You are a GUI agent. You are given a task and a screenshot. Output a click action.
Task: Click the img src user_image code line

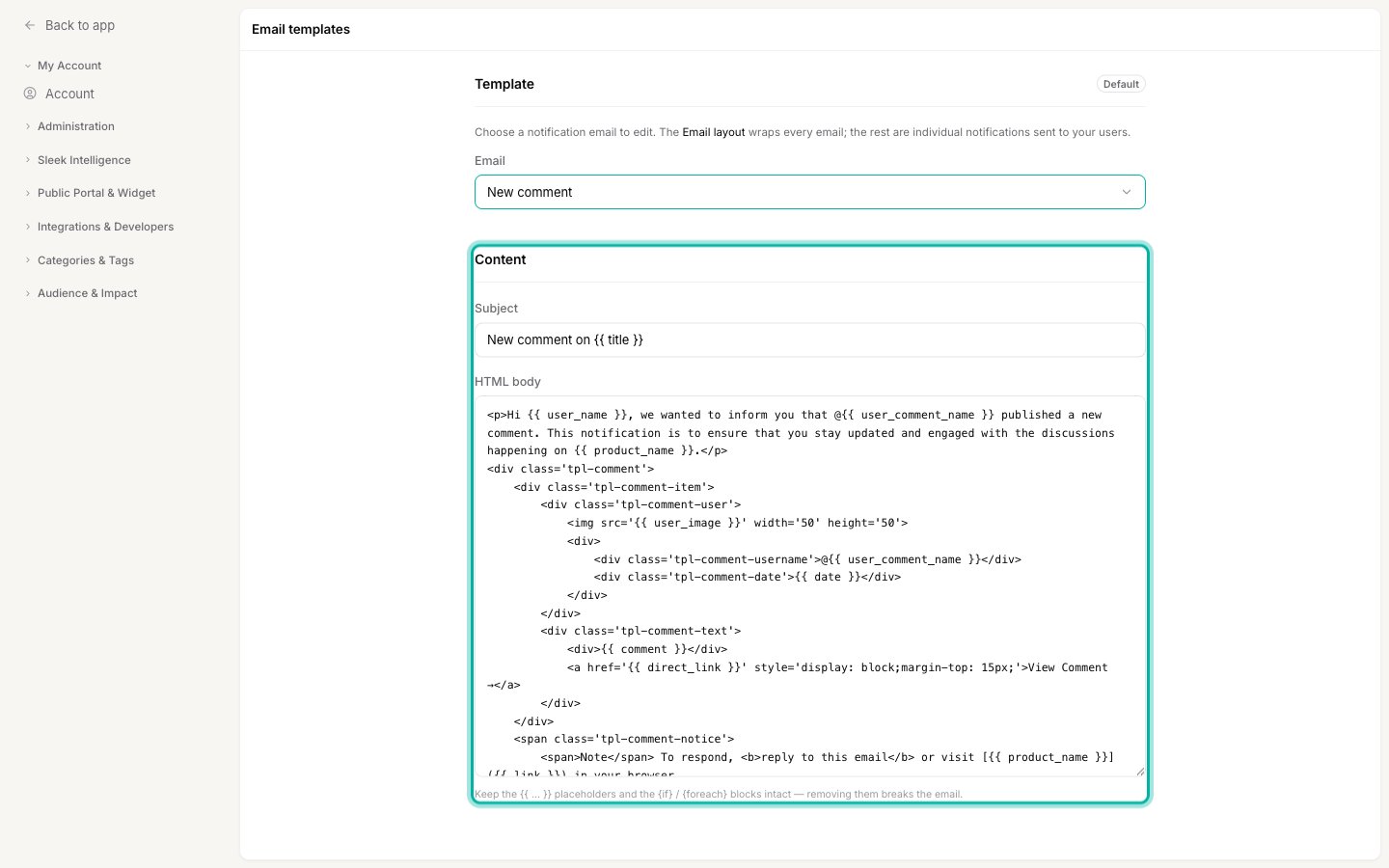click(x=737, y=523)
